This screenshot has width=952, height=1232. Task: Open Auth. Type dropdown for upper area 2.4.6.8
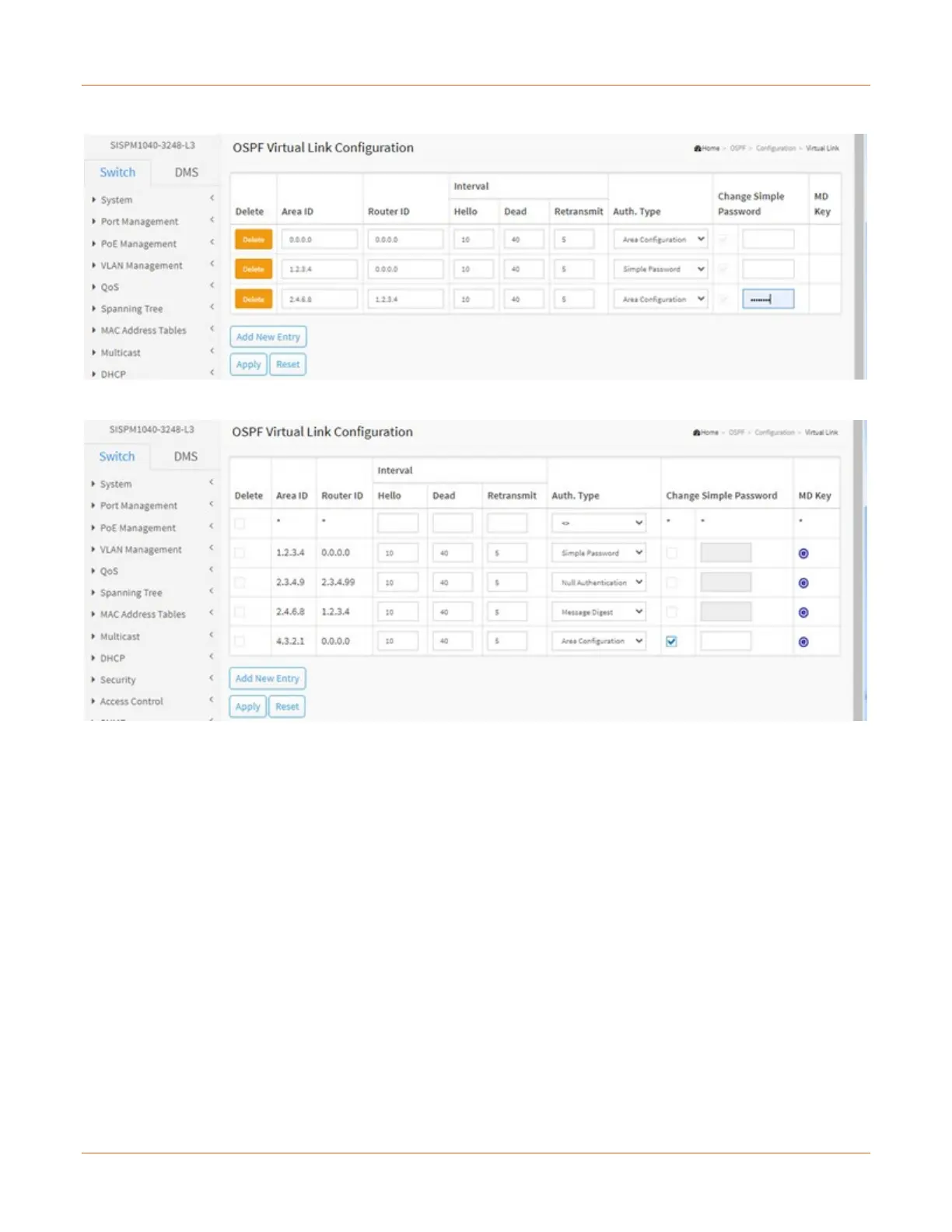tap(660, 299)
